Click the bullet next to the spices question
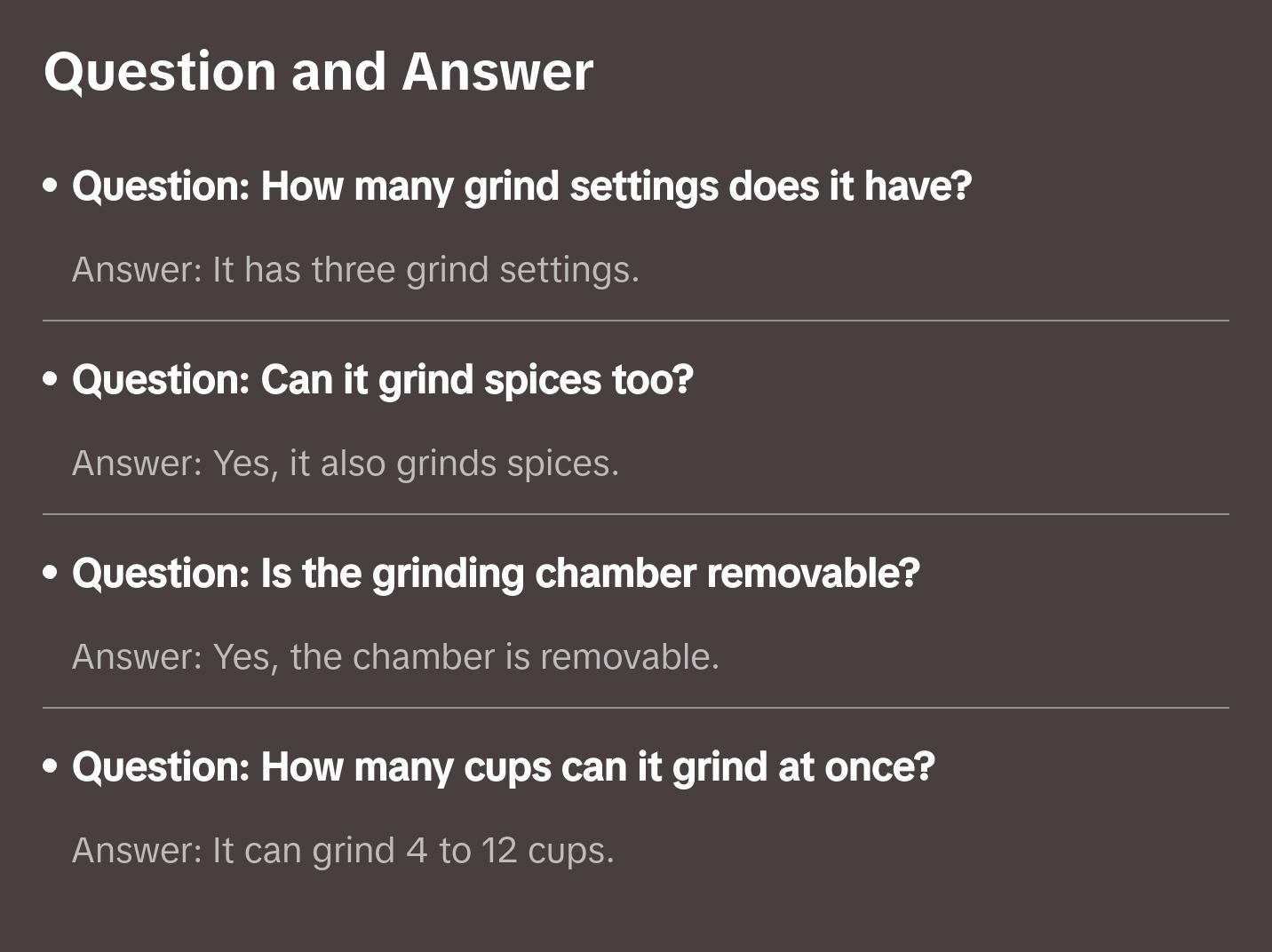This screenshot has height=952, width=1272. tap(51, 380)
